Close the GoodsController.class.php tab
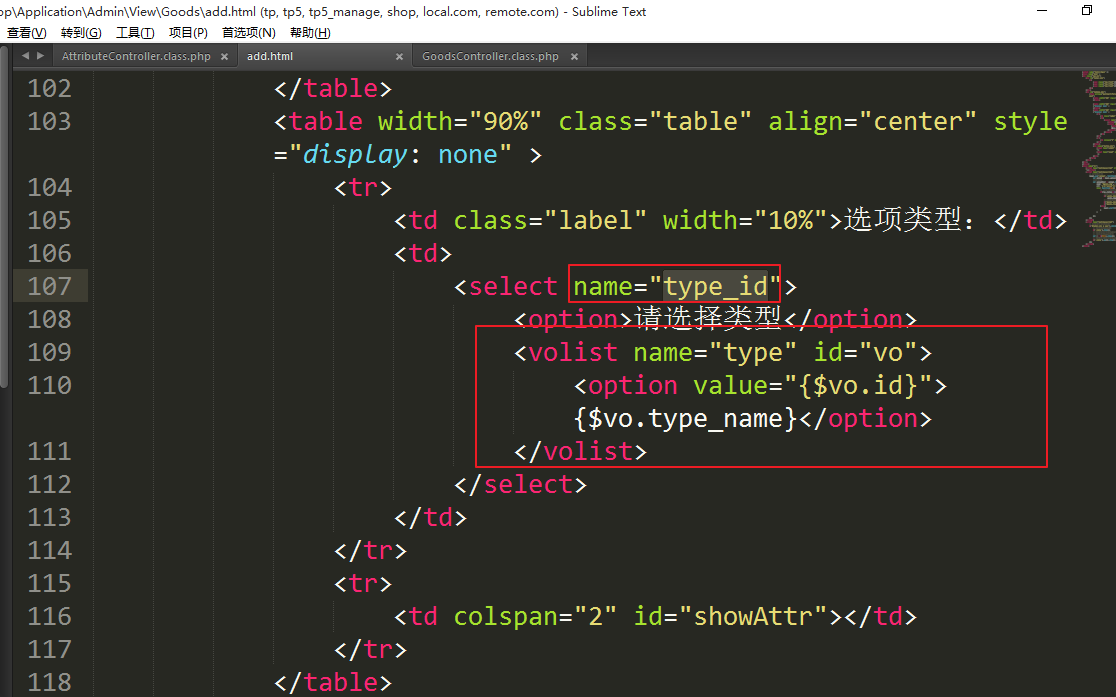 pos(575,57)
